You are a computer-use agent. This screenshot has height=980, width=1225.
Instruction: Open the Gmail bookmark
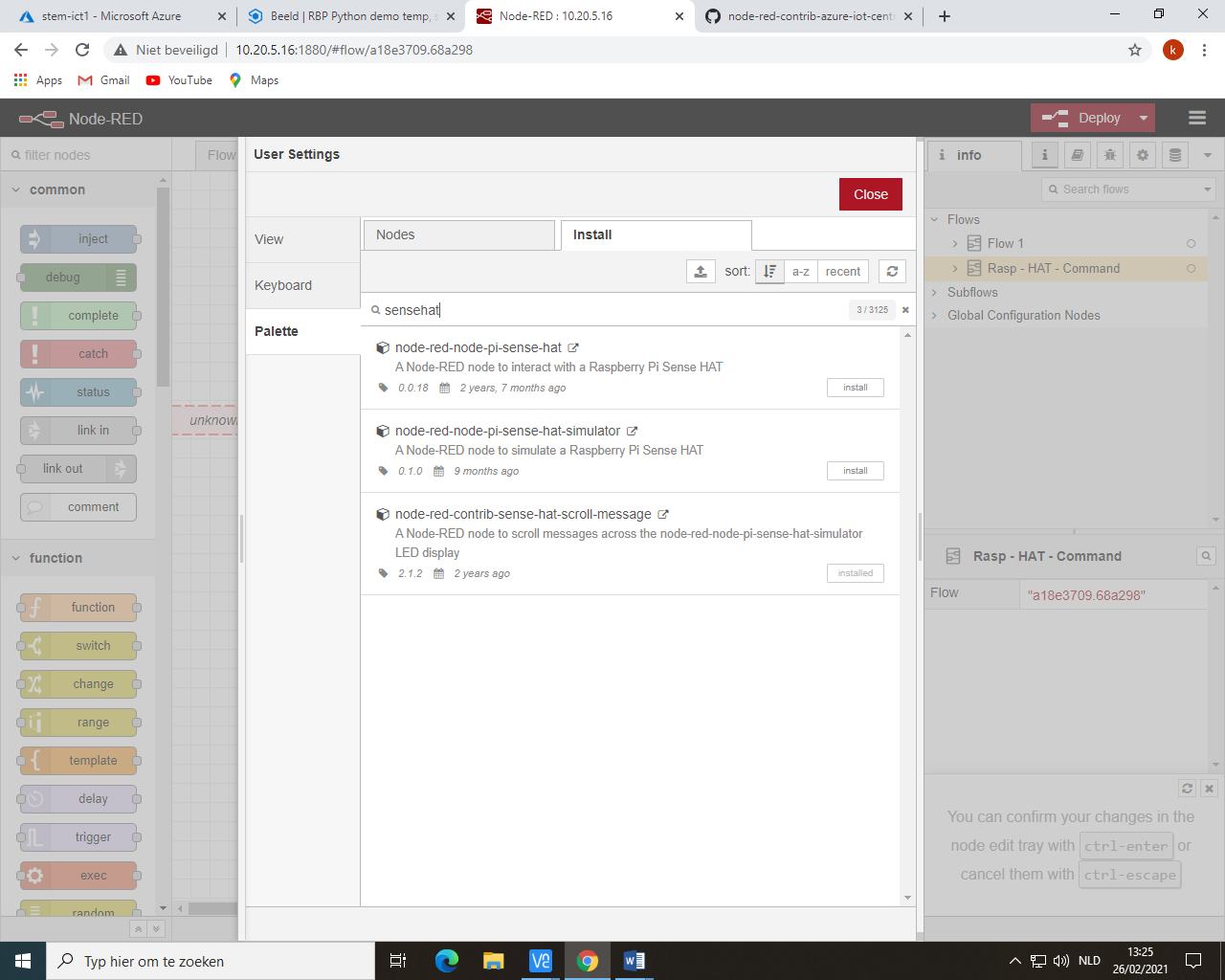(104, 80)
